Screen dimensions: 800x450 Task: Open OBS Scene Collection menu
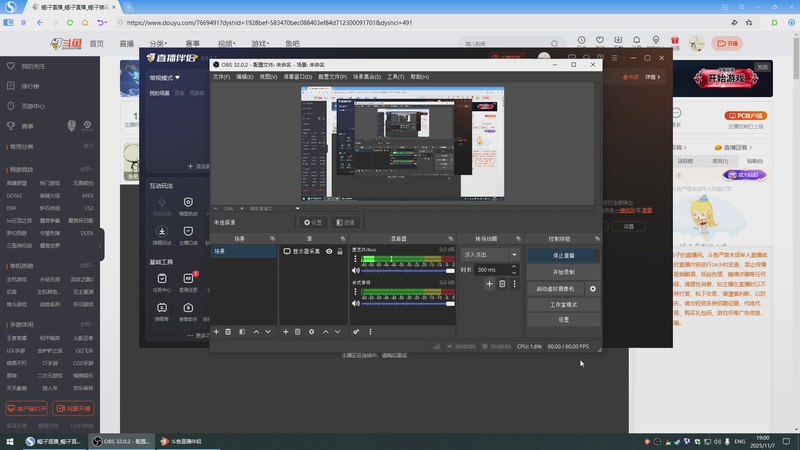pyautogui.click(x=367, y=77)
